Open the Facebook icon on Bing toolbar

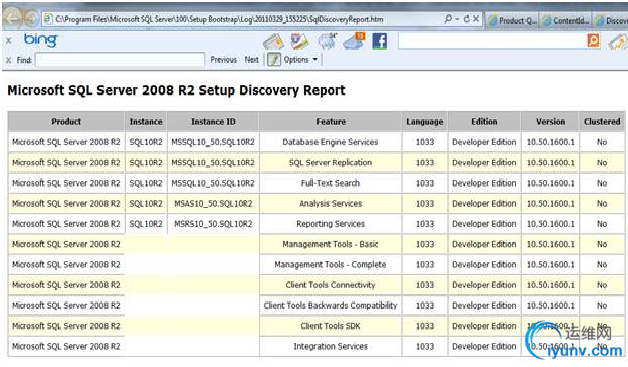380,41
